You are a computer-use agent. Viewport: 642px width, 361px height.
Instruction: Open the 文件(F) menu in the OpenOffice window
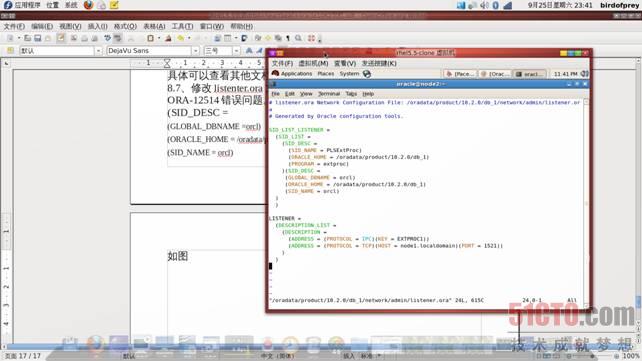(14, 27)
